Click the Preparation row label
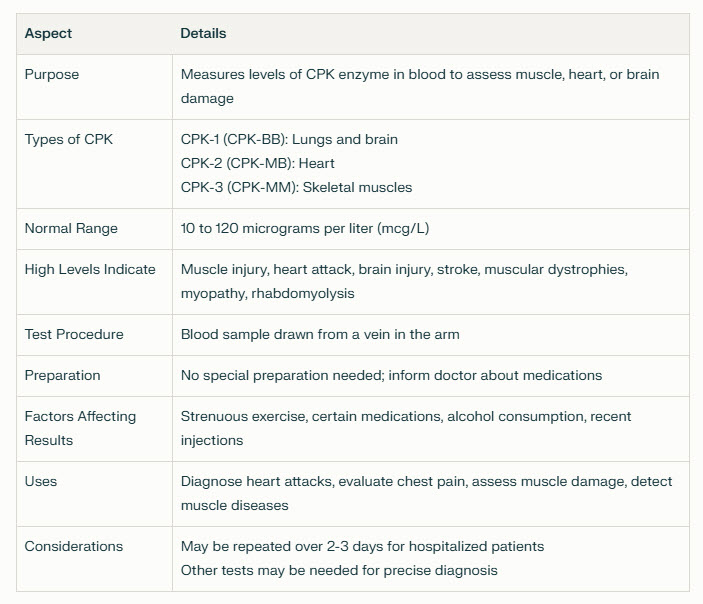703x604 pixels. (x=62, y=376)
